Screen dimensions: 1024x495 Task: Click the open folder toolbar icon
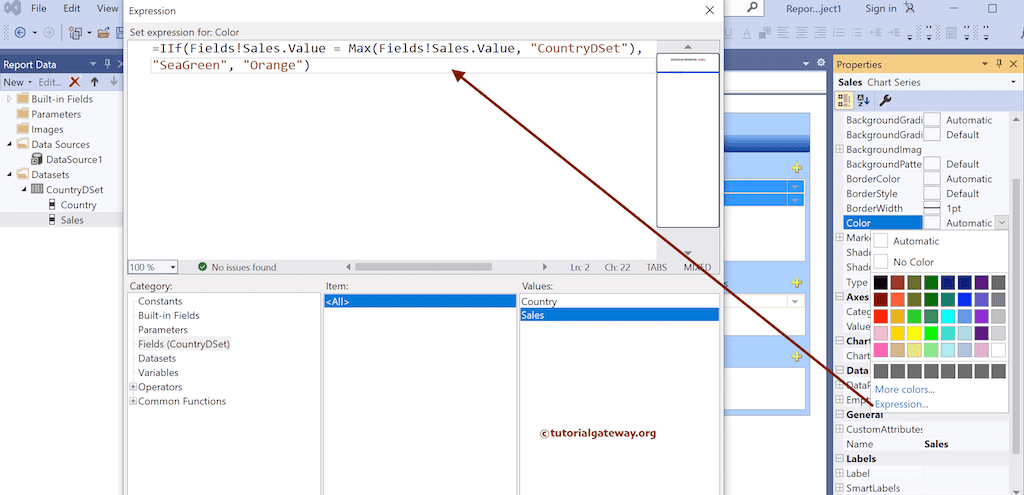coord(103,33)
